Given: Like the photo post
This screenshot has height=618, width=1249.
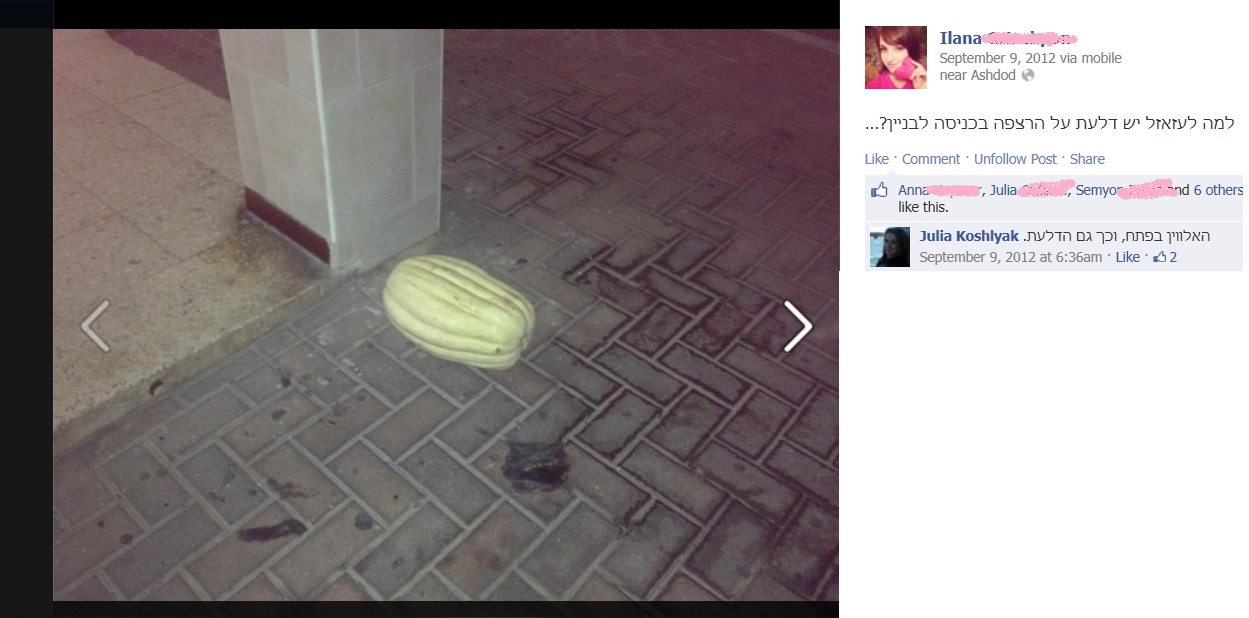Looking at the screenshot, I should pos(877,159).
